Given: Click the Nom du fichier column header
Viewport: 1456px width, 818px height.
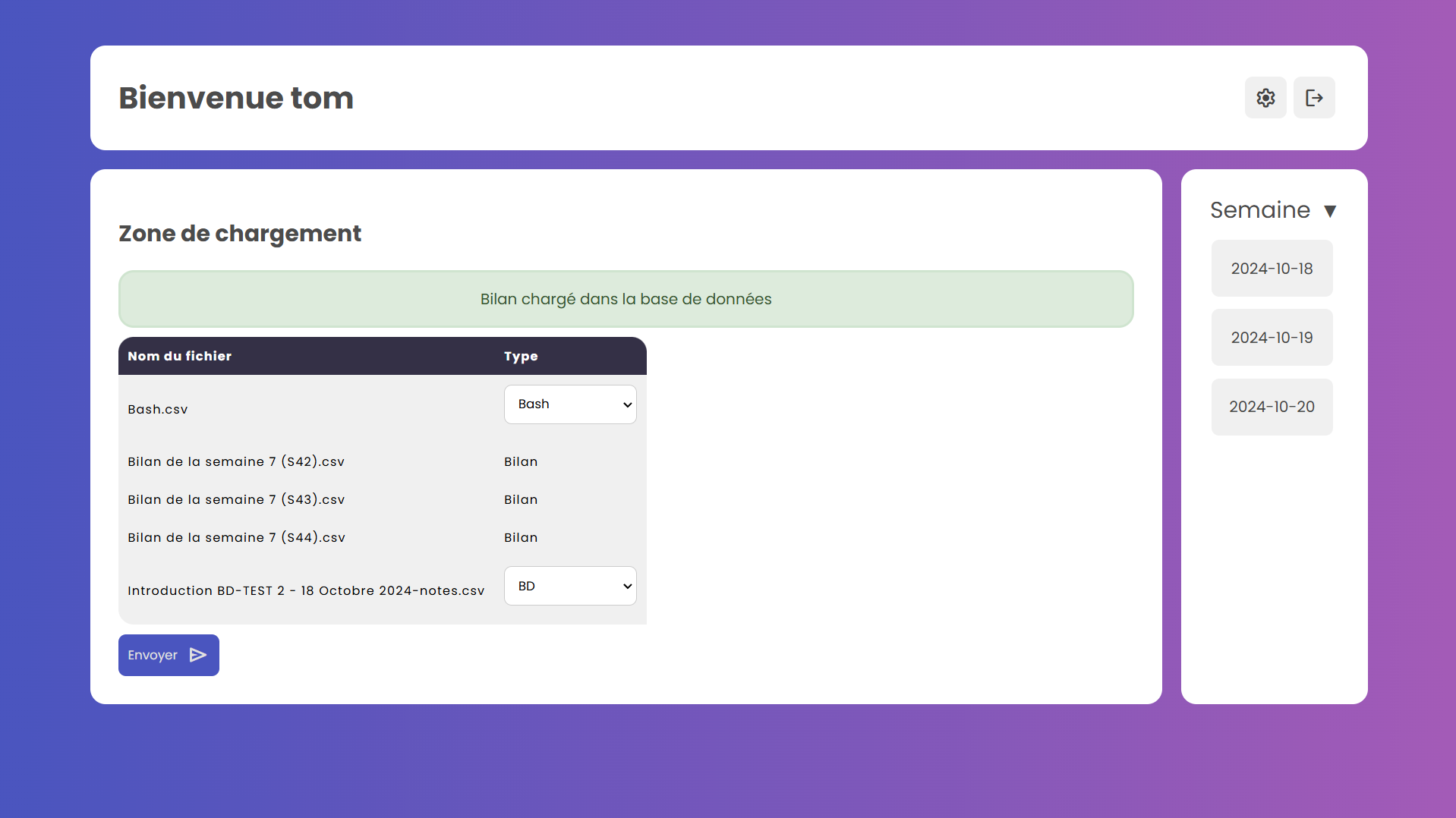Looking at the screenshot, I should coord(180,357).
